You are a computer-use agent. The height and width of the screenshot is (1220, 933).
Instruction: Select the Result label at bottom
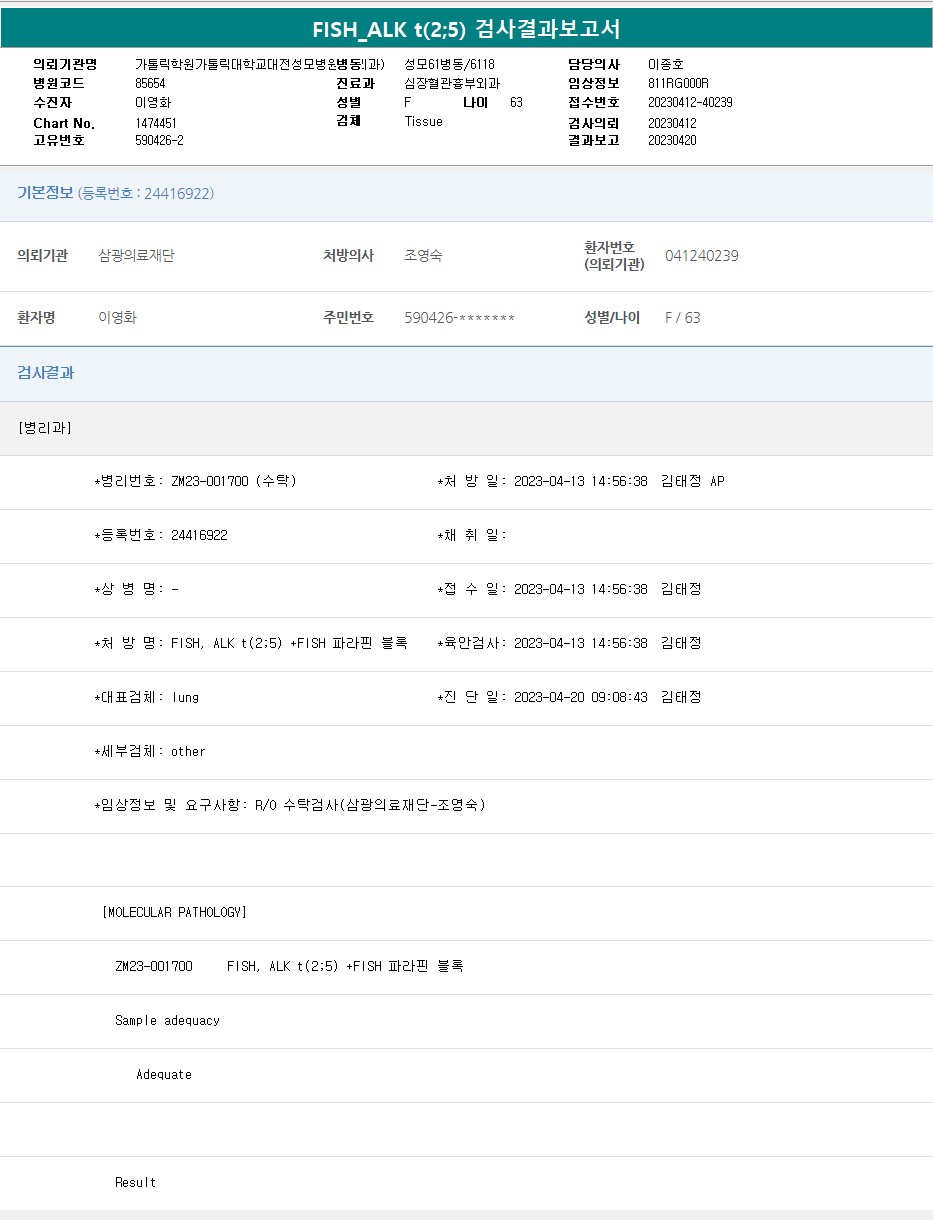(x=135, y=1182)
